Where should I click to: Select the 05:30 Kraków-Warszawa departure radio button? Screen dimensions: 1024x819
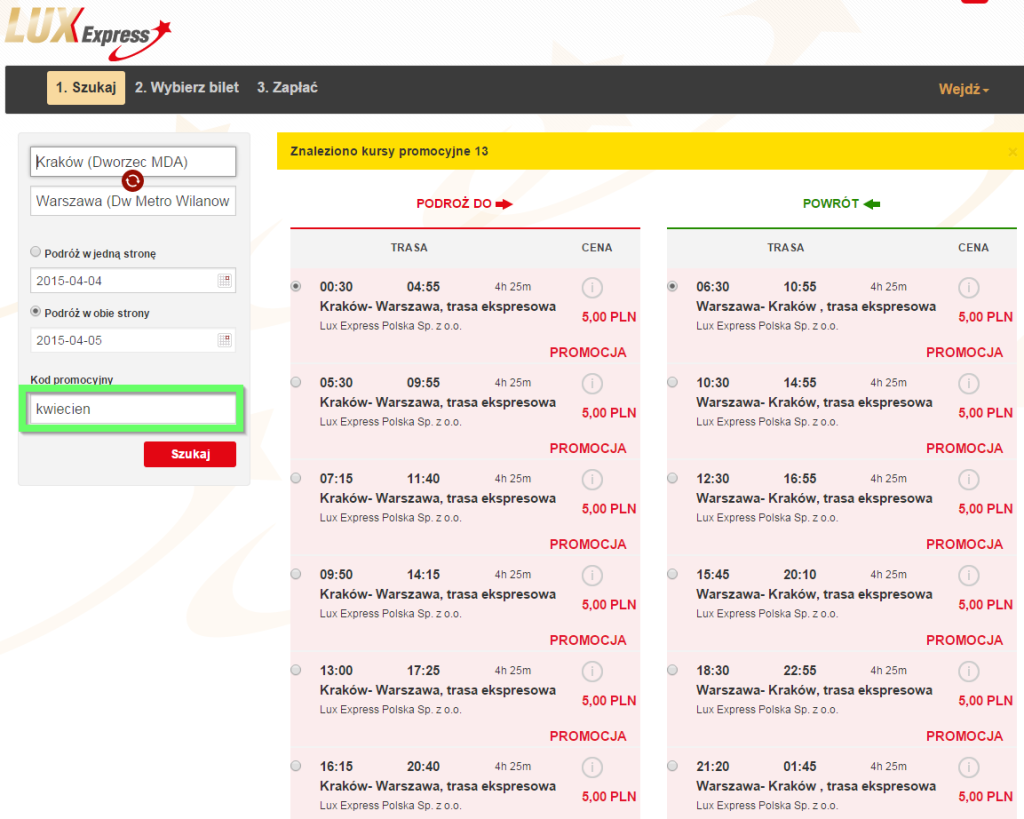[296, 382]
